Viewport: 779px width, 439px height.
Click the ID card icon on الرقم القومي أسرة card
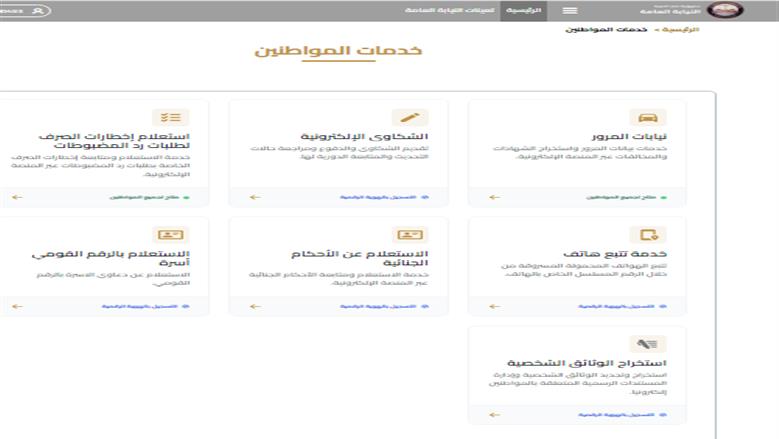(171, 235)
